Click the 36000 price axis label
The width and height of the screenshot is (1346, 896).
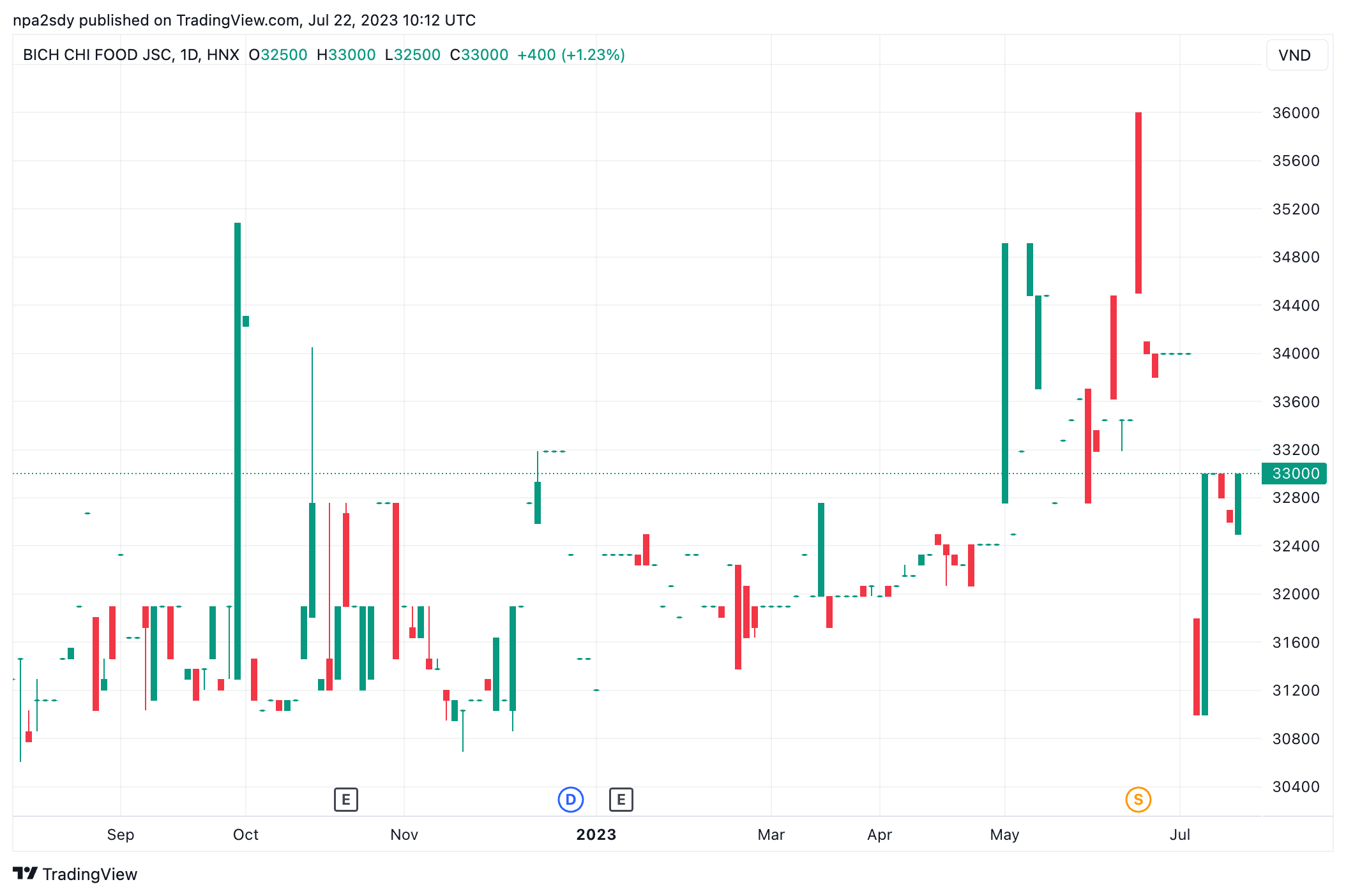tap(1296, 113)
